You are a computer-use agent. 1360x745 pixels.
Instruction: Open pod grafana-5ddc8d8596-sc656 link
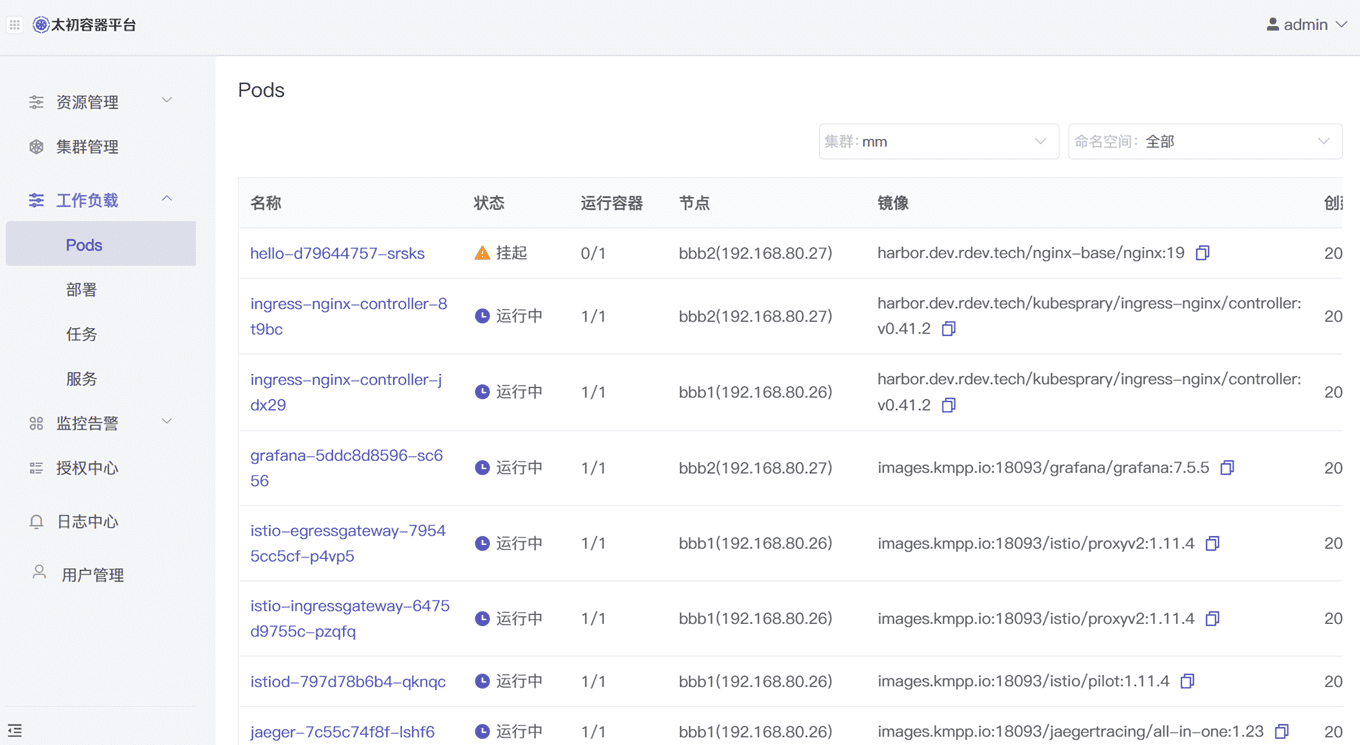346,468
